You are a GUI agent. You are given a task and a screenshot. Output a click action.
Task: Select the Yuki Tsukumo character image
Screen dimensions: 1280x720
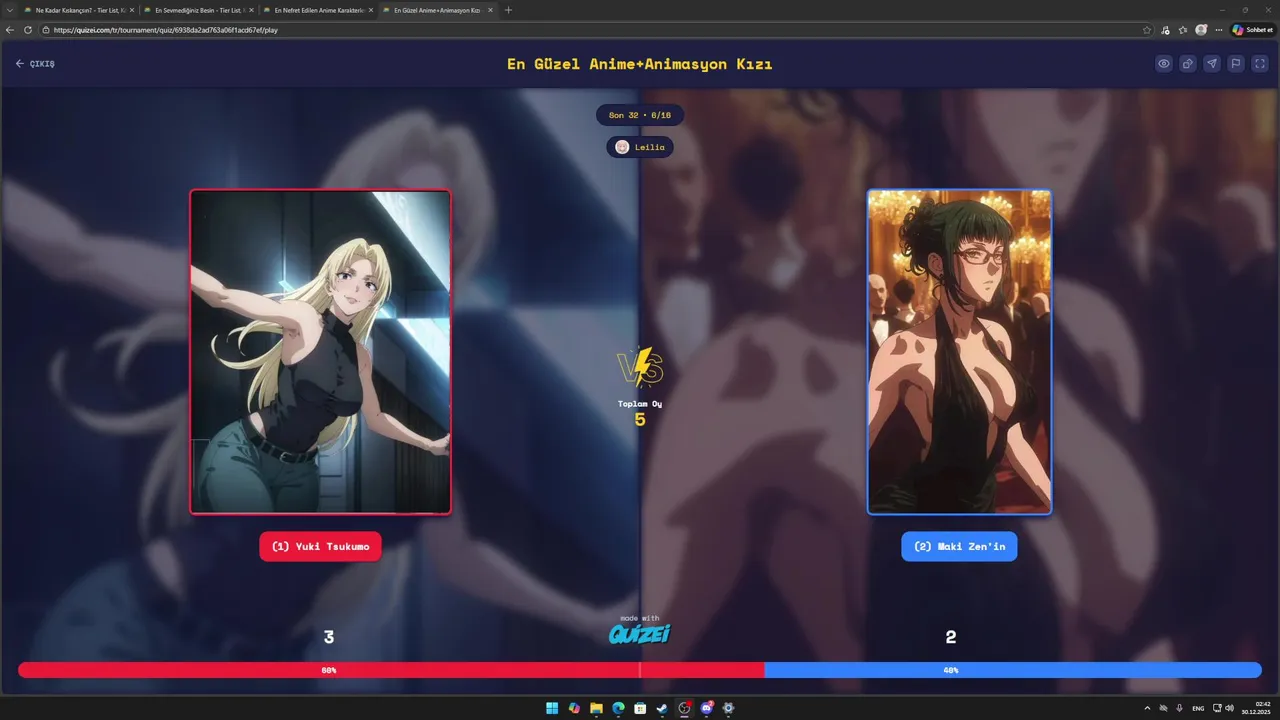(320, 352)
